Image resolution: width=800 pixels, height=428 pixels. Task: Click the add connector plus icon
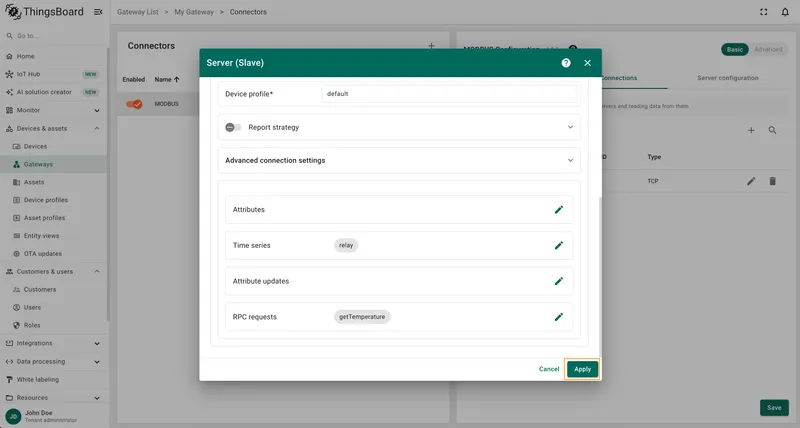coord(431,46)
